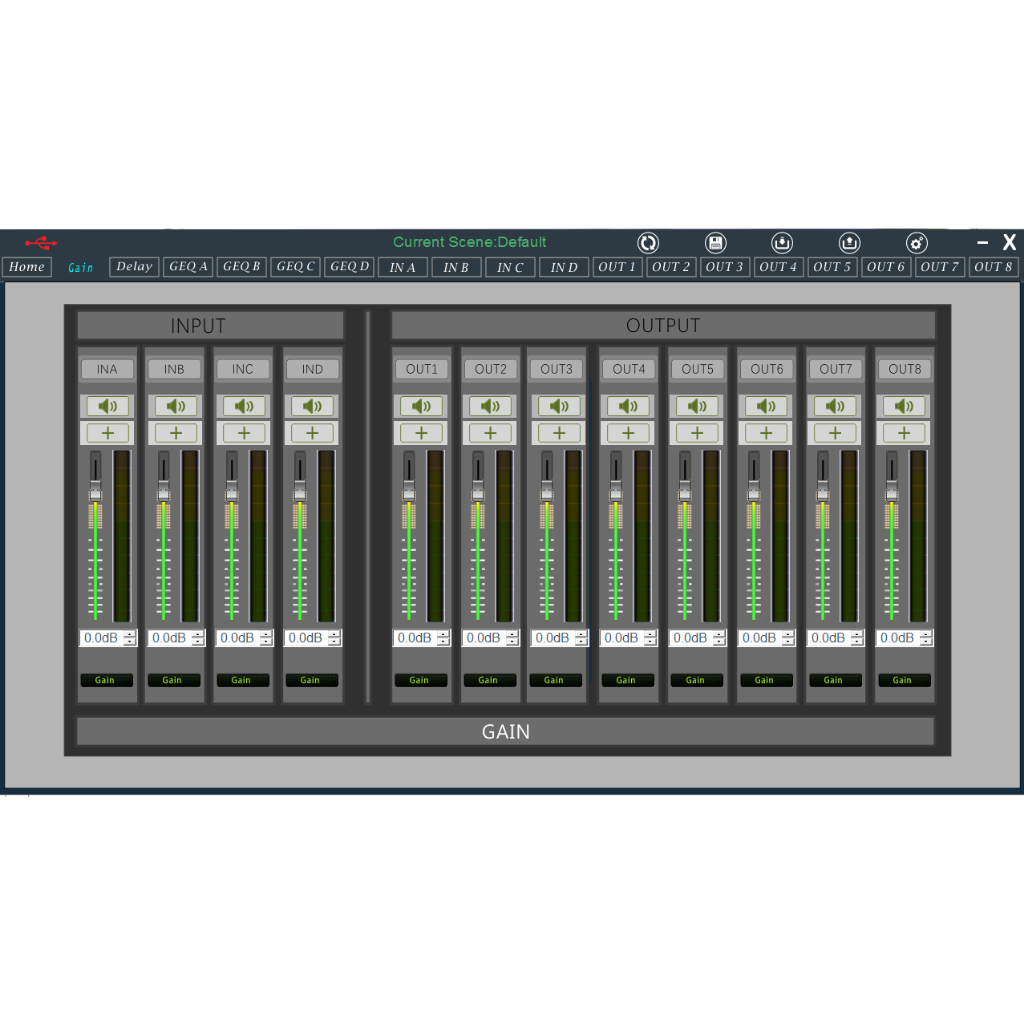Click the plus polarity button under OUT2
This screenshot has height=1024, width=1024.
tap(490, 432)
